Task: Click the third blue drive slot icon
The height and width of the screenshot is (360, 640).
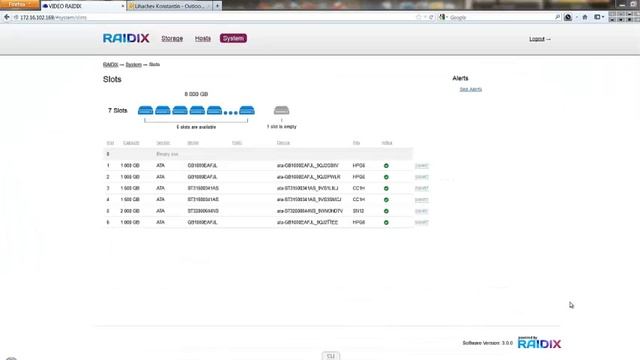Action: pos(180,110)
